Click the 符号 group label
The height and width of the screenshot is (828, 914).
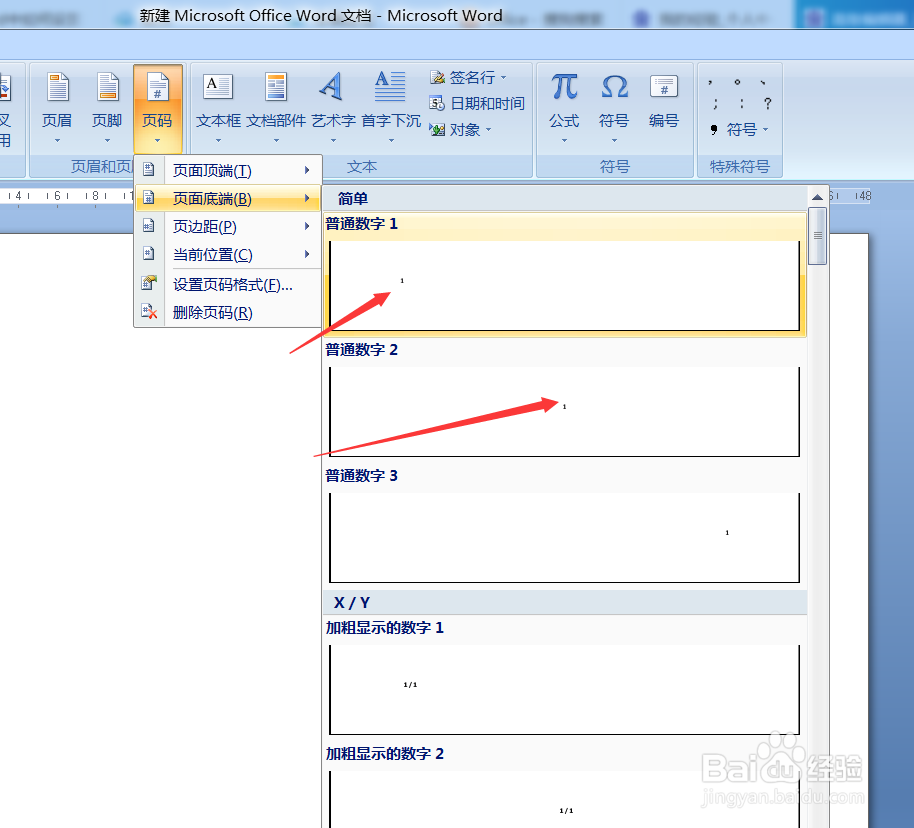pyautogui.click(x=614, y=167)
